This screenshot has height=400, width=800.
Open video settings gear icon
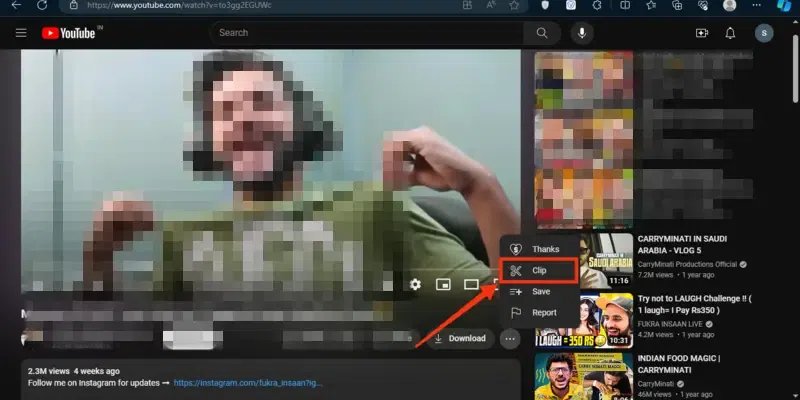point(415,284)
